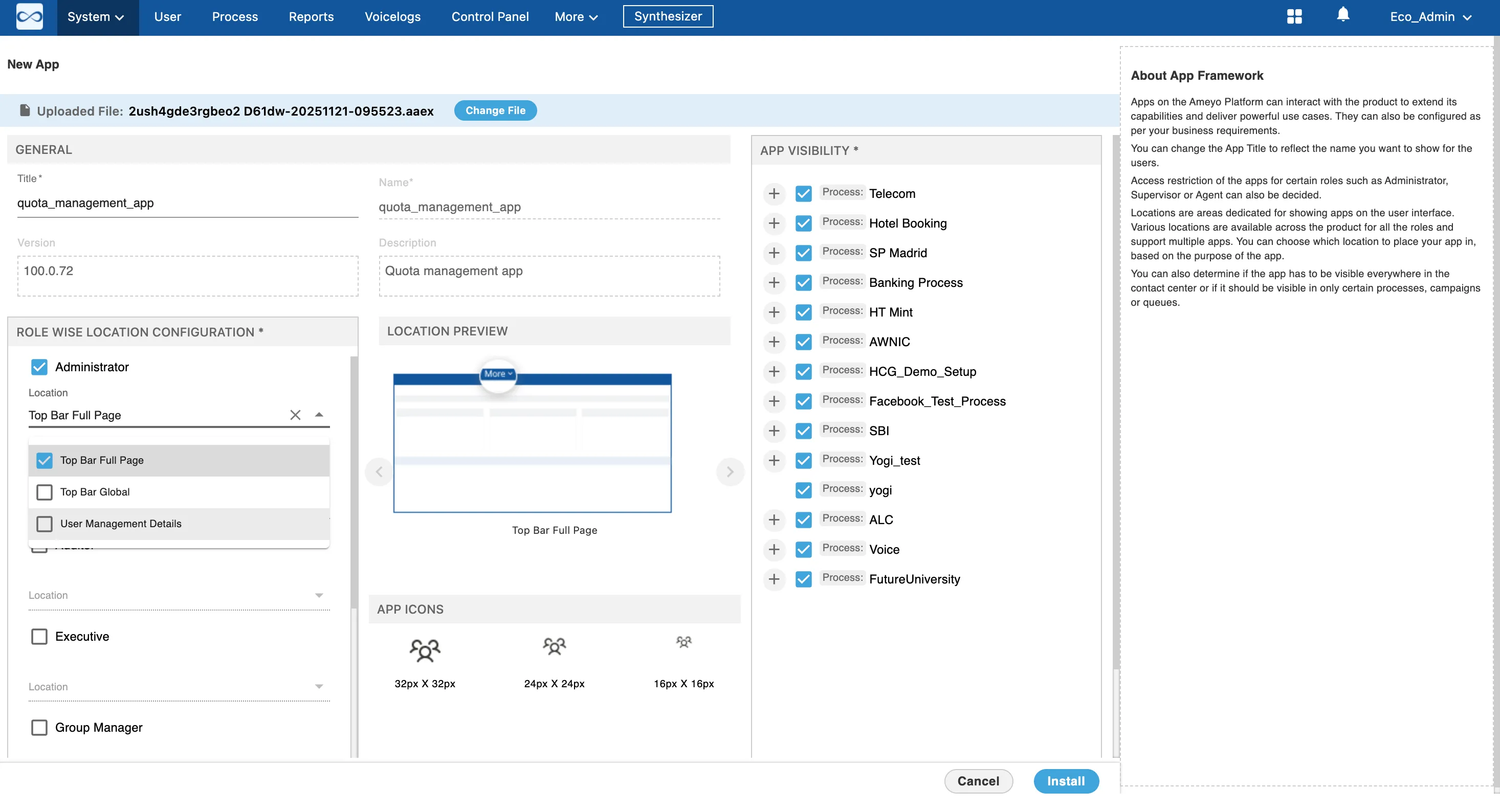Screen dimensions: 1500x812
Task: Check the Top Bar Global option
Action: pos(45,492)
